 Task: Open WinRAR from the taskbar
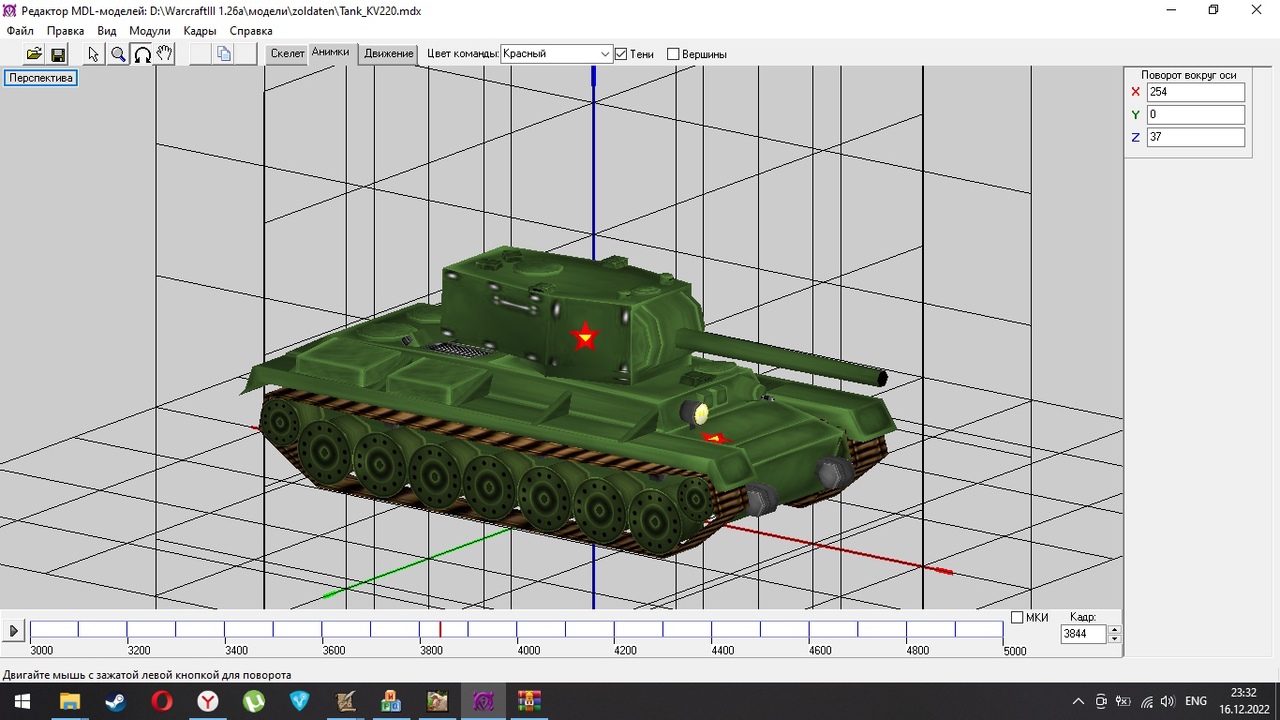(x=529, y=701)
